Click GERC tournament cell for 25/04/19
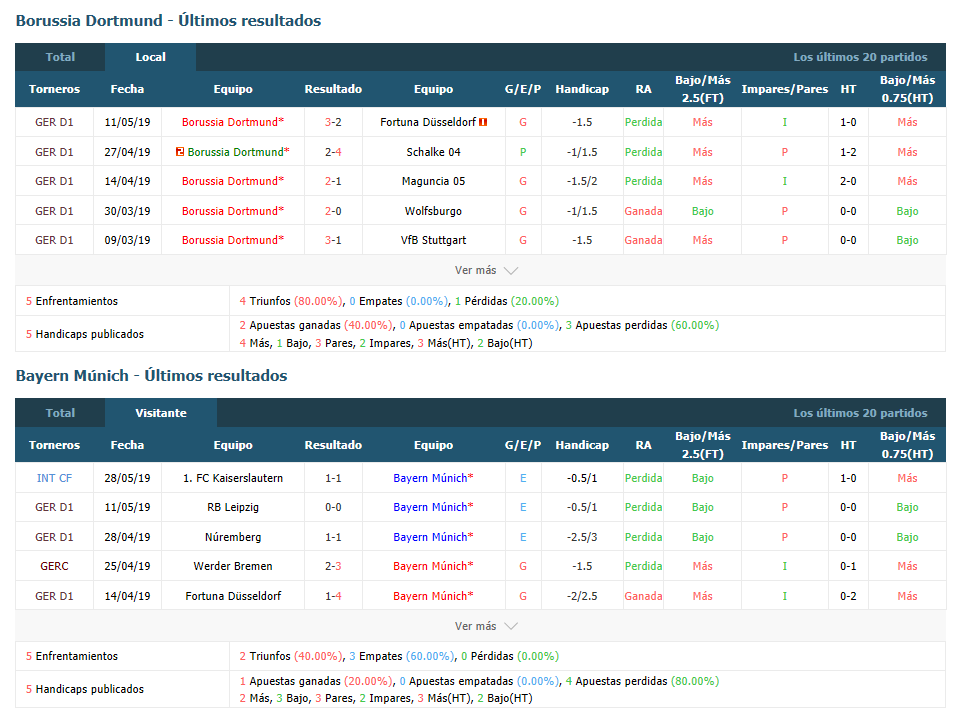954x717 pixels. tap(54, 567)
